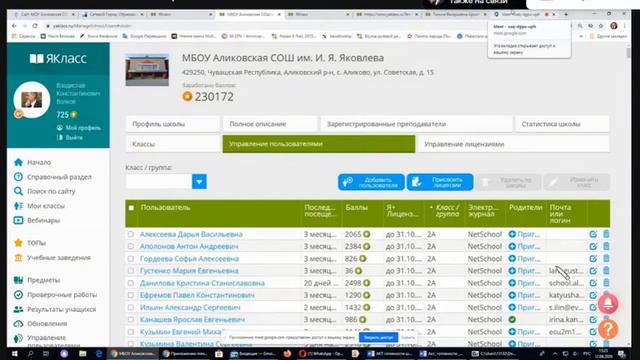Click Добавить пользователя button
Screen dimensions: 640x360
[x=371, y=182]
